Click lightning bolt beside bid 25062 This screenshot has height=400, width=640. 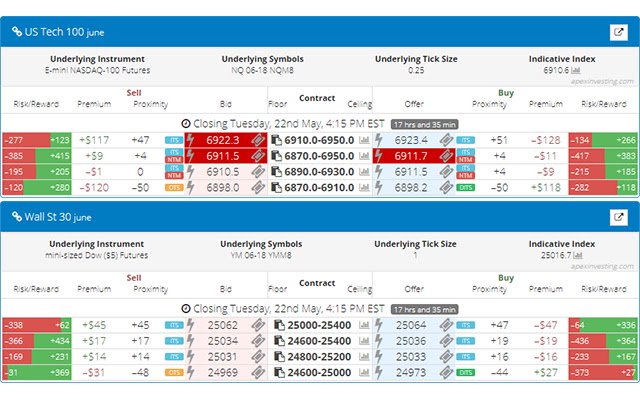tap(190, 325)
